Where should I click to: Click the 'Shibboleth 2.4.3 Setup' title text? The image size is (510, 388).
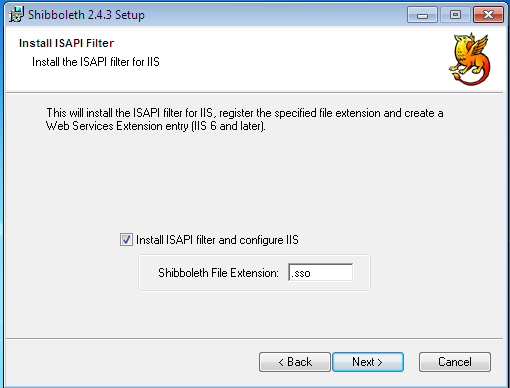pos(86,15)
